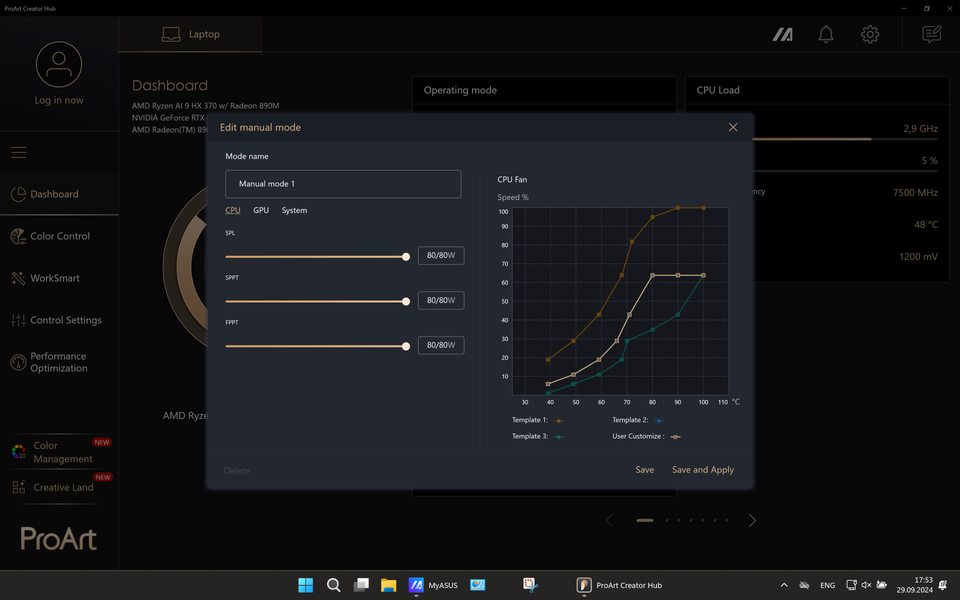Click the Save button

(x=645, y=470)
